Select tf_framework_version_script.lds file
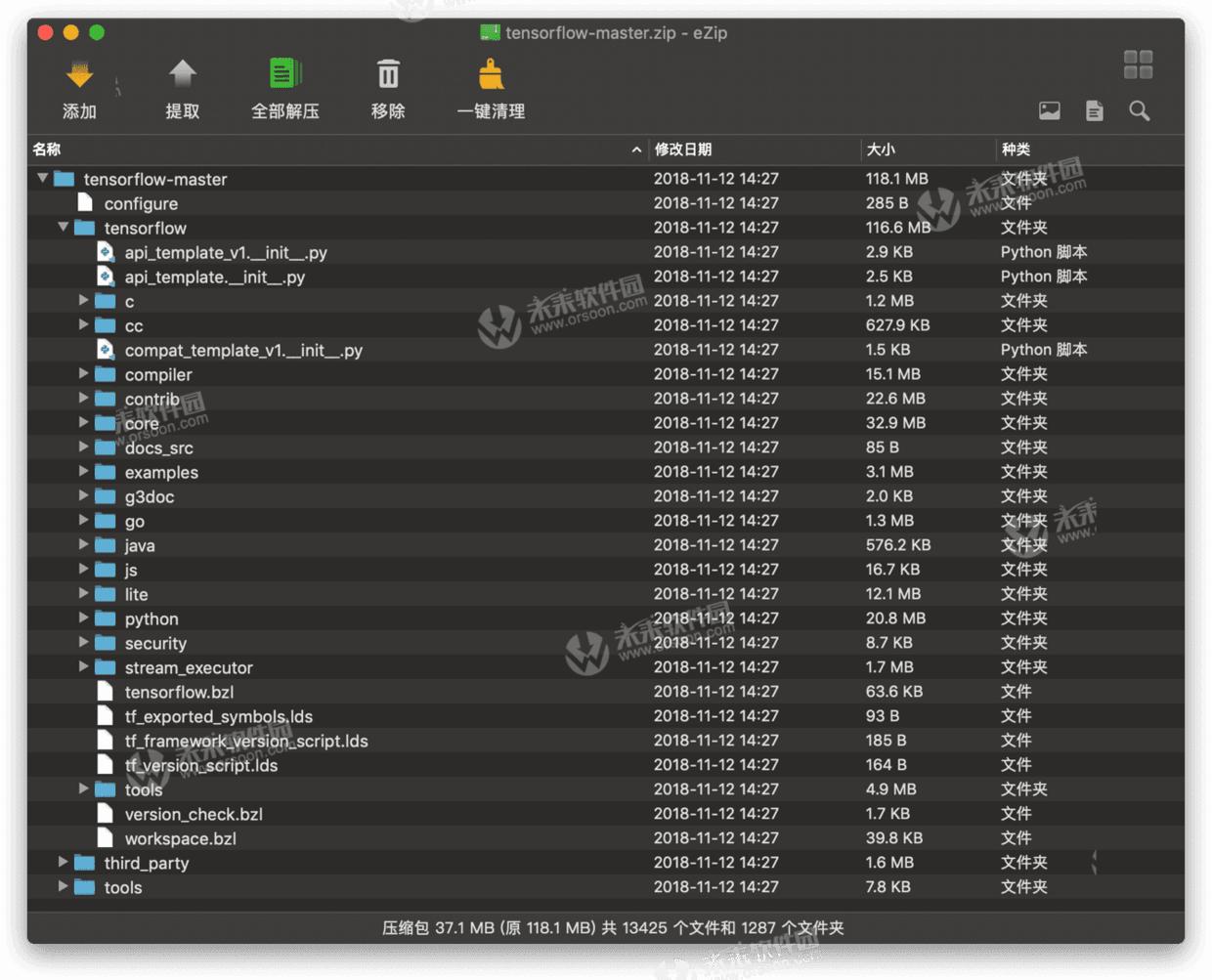Image resolution: width=1212 pixels, height=980 pixels. coord(246,741)
